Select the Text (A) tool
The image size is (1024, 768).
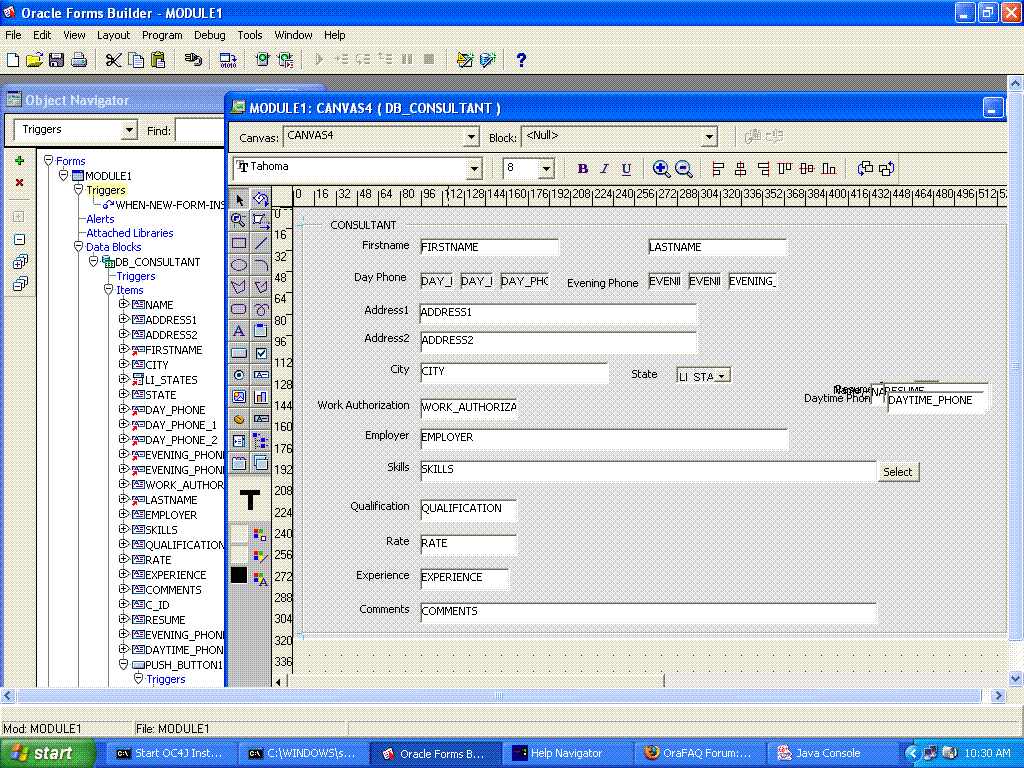239,331
